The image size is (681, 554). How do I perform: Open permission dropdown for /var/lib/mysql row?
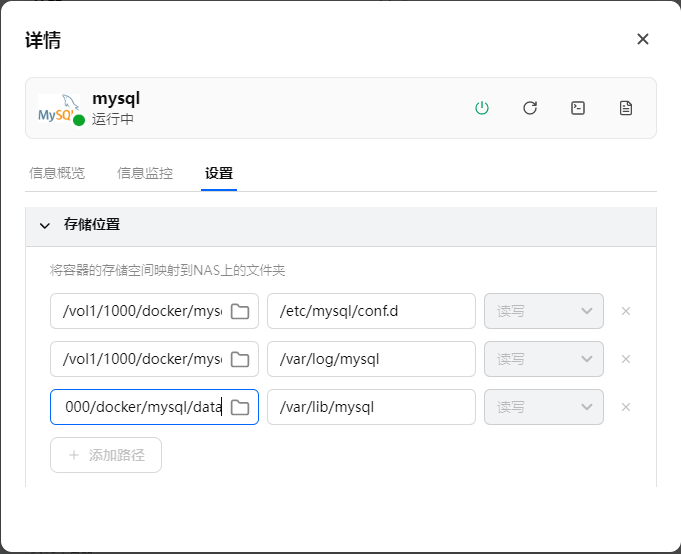[544, 407]
